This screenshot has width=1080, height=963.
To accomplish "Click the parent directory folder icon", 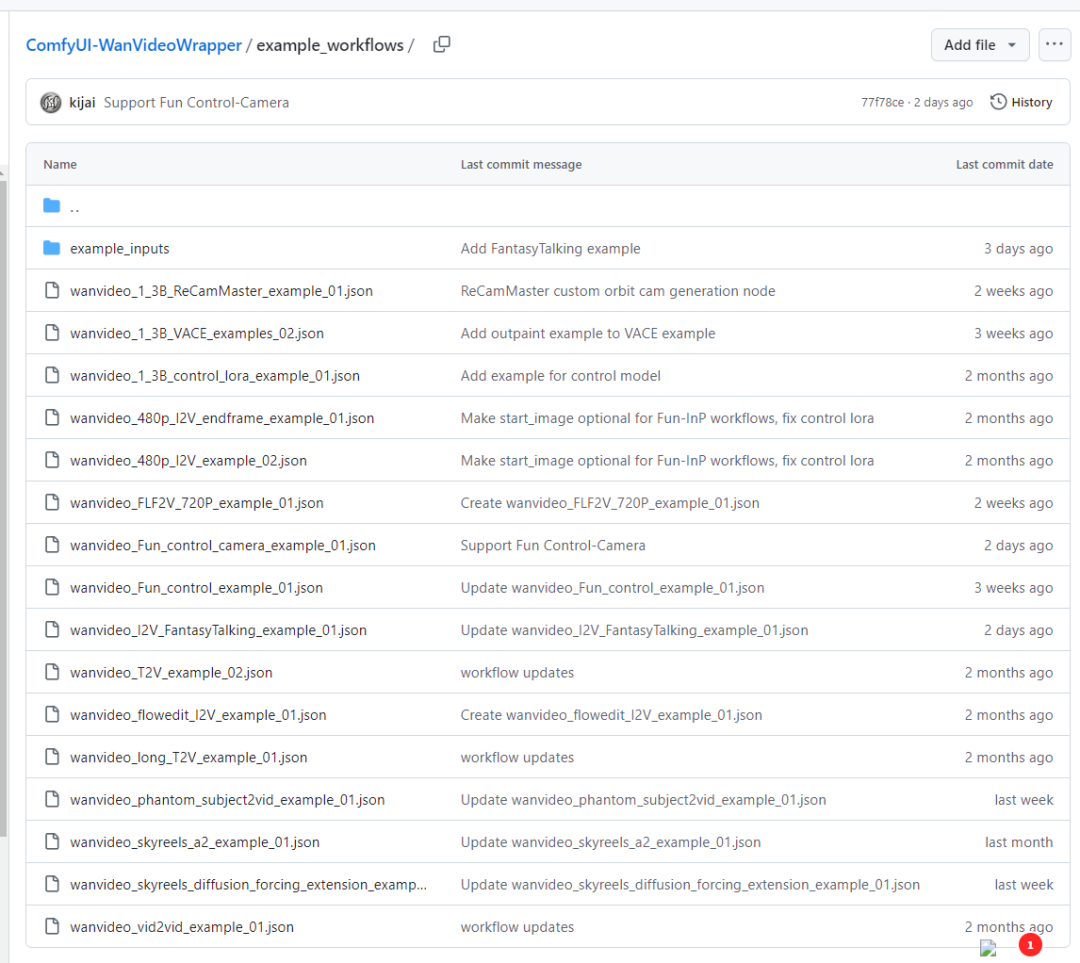I will [x=52, y=206].
